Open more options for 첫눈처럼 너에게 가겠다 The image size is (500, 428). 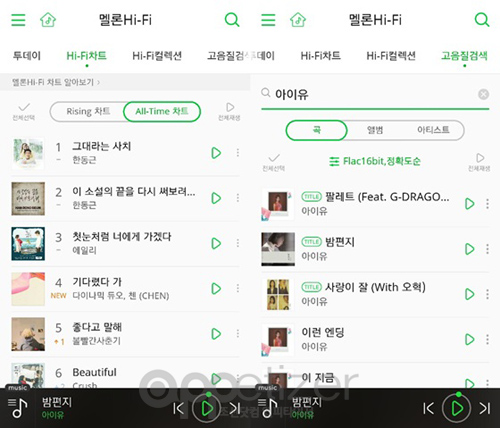click(238, 243)
